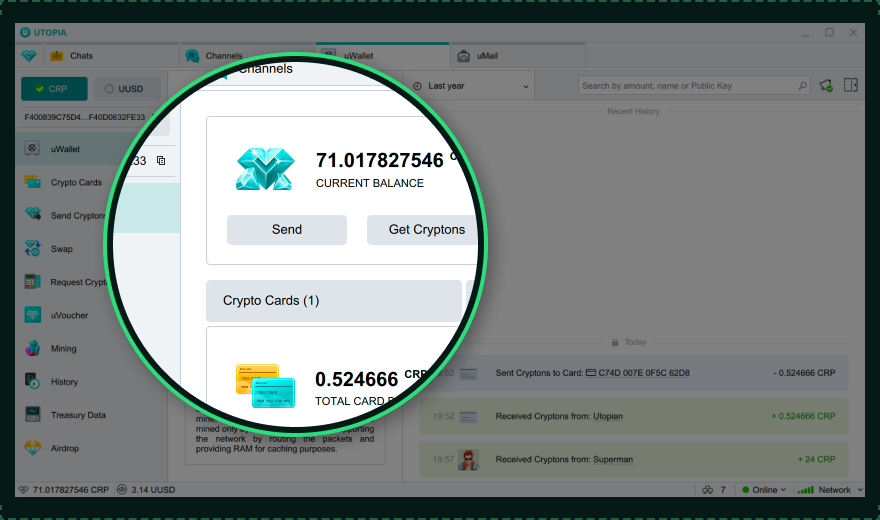Viewport: 880px width, 520px height.
Task: Open the Mining crystals icon
Action: pyautogui.click(x=33, y=348)
